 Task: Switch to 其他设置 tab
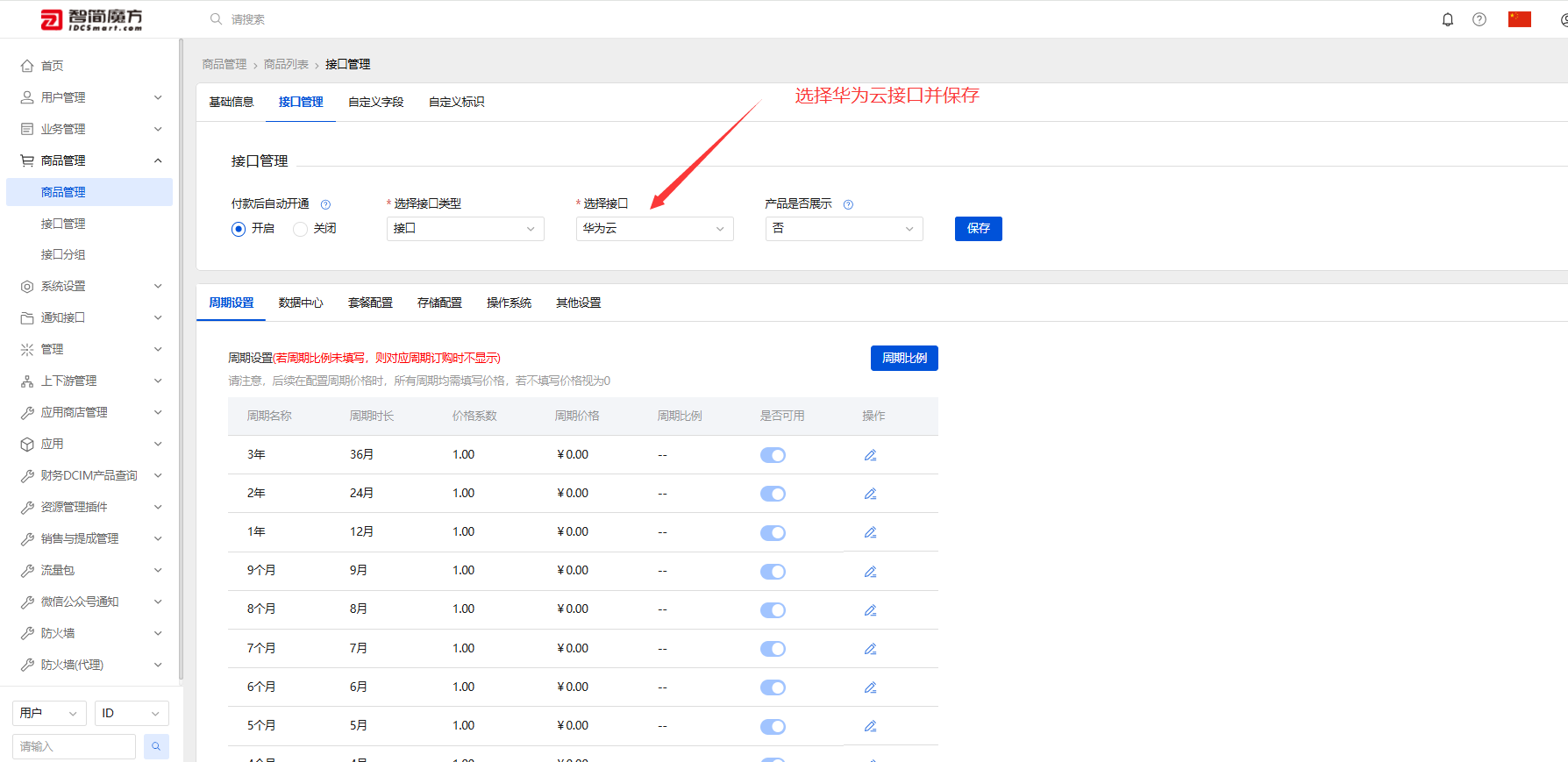578,303
